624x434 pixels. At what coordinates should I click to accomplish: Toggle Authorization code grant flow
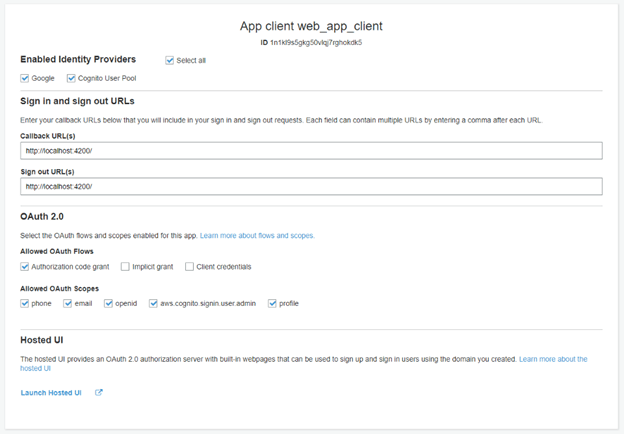[x=25, y=267]
